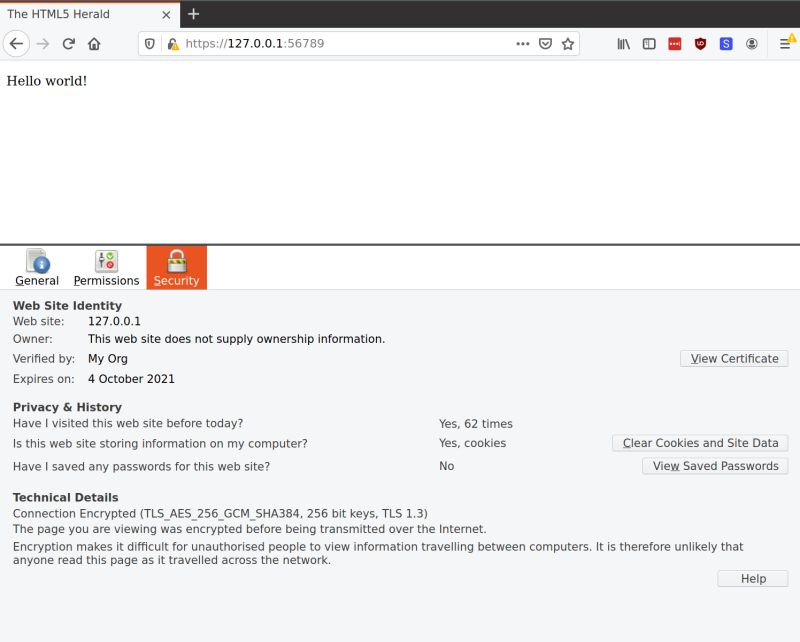Viewport: 800px width, 642px height.
Task: Click the back navigation arrow
Action: tap(16, 43)
